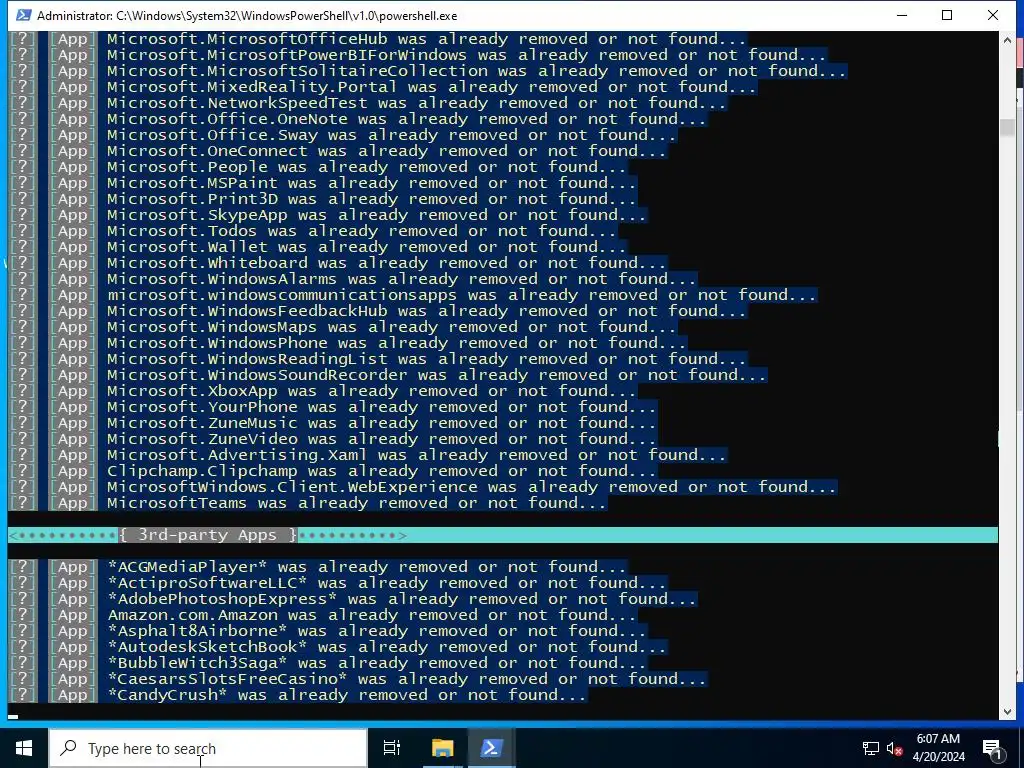Click the Microsoft.MSPaint line

[x=323, y=183]
